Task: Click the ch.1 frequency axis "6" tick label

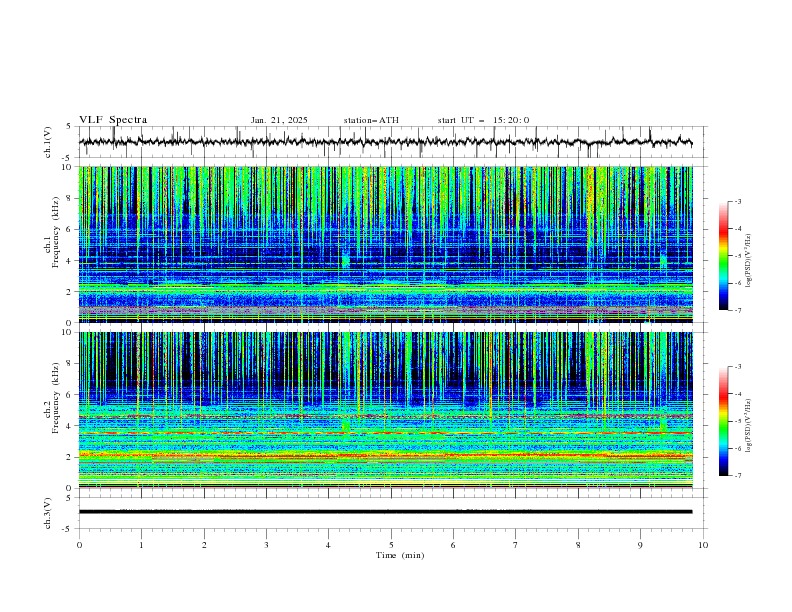Action: pyautogui.click(x=70, y=229)
